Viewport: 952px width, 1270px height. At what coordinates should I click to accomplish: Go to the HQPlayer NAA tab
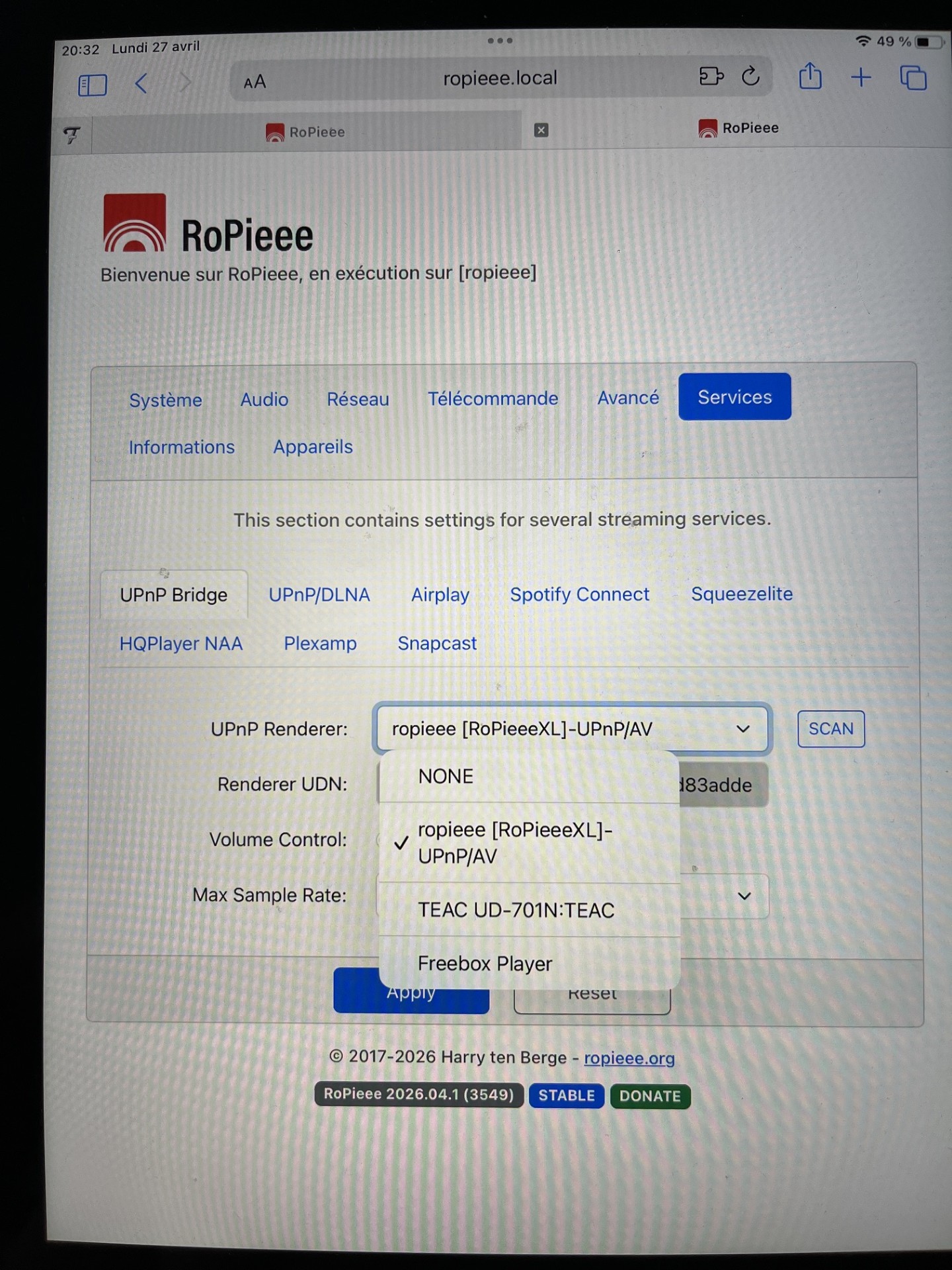click(181, 644)
